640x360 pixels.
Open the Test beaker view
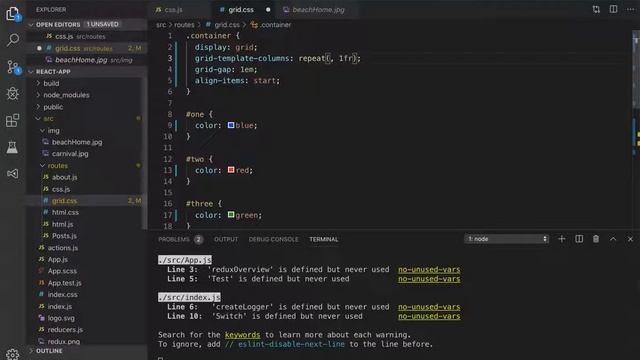(13, 147)
